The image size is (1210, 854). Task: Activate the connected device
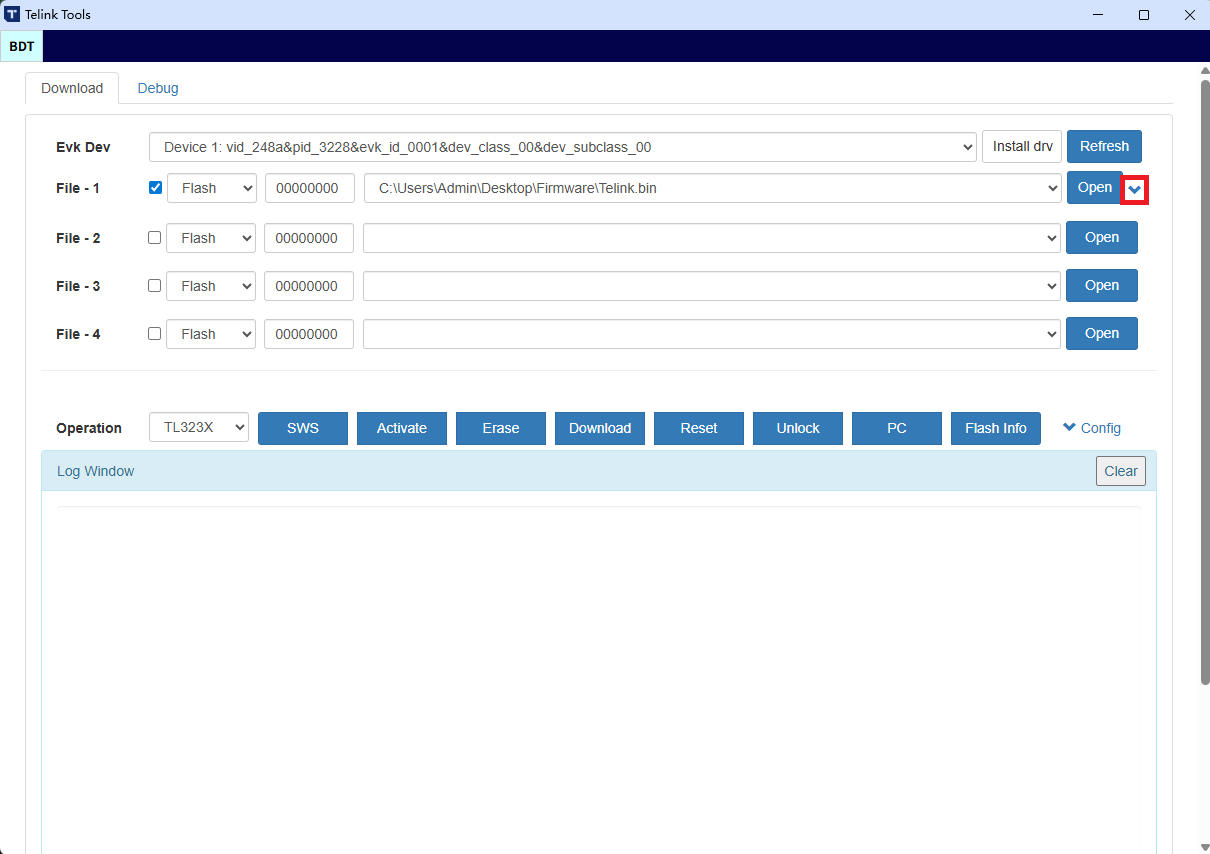coord(401,428)
